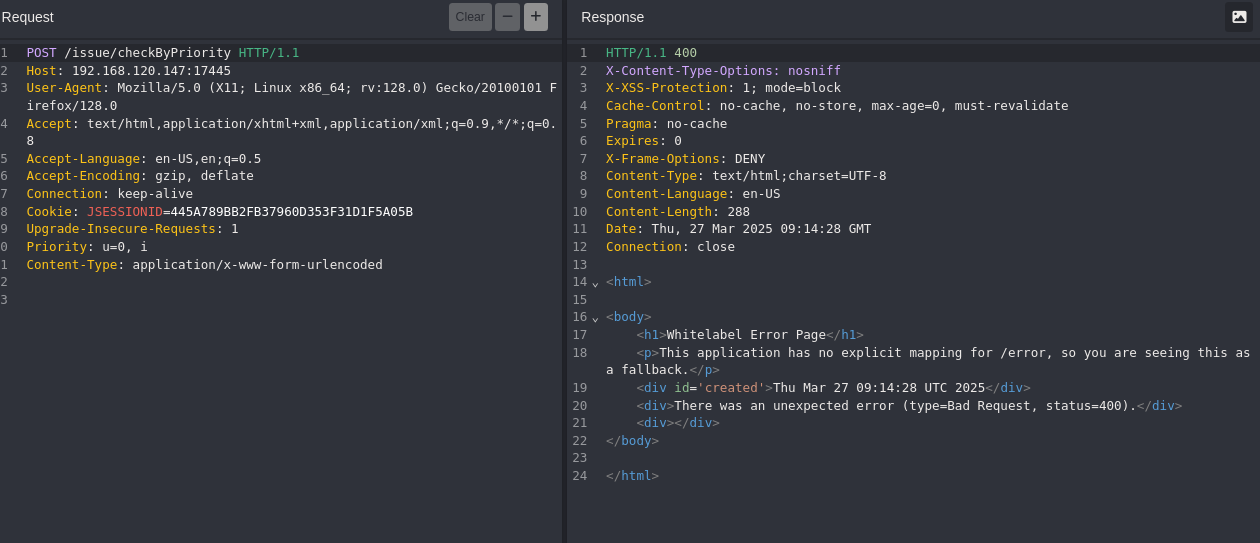Click the Bad Request status=400 line
1260x543 pixels.
909,406
